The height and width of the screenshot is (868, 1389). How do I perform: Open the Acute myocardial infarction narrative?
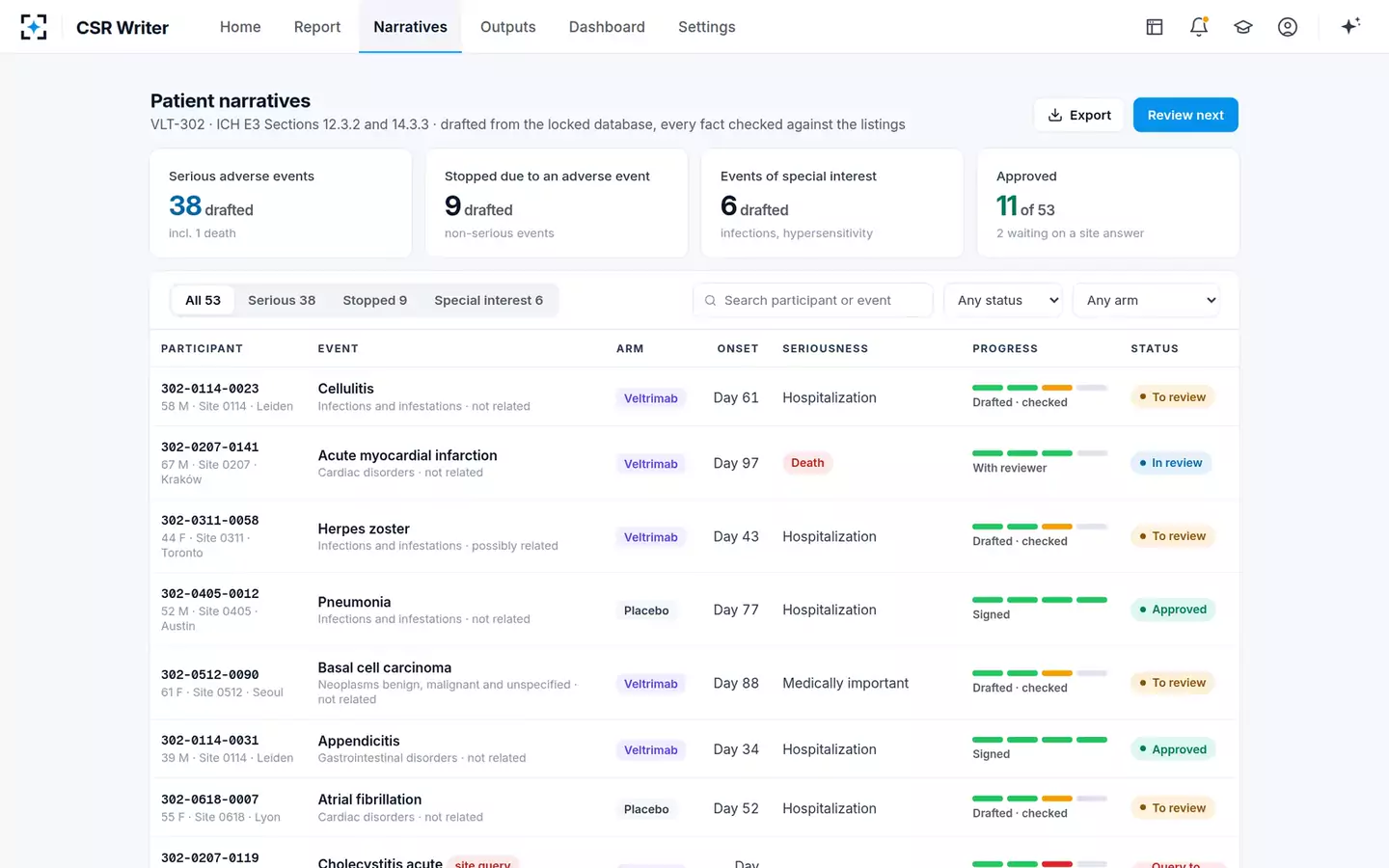(408, 455)
